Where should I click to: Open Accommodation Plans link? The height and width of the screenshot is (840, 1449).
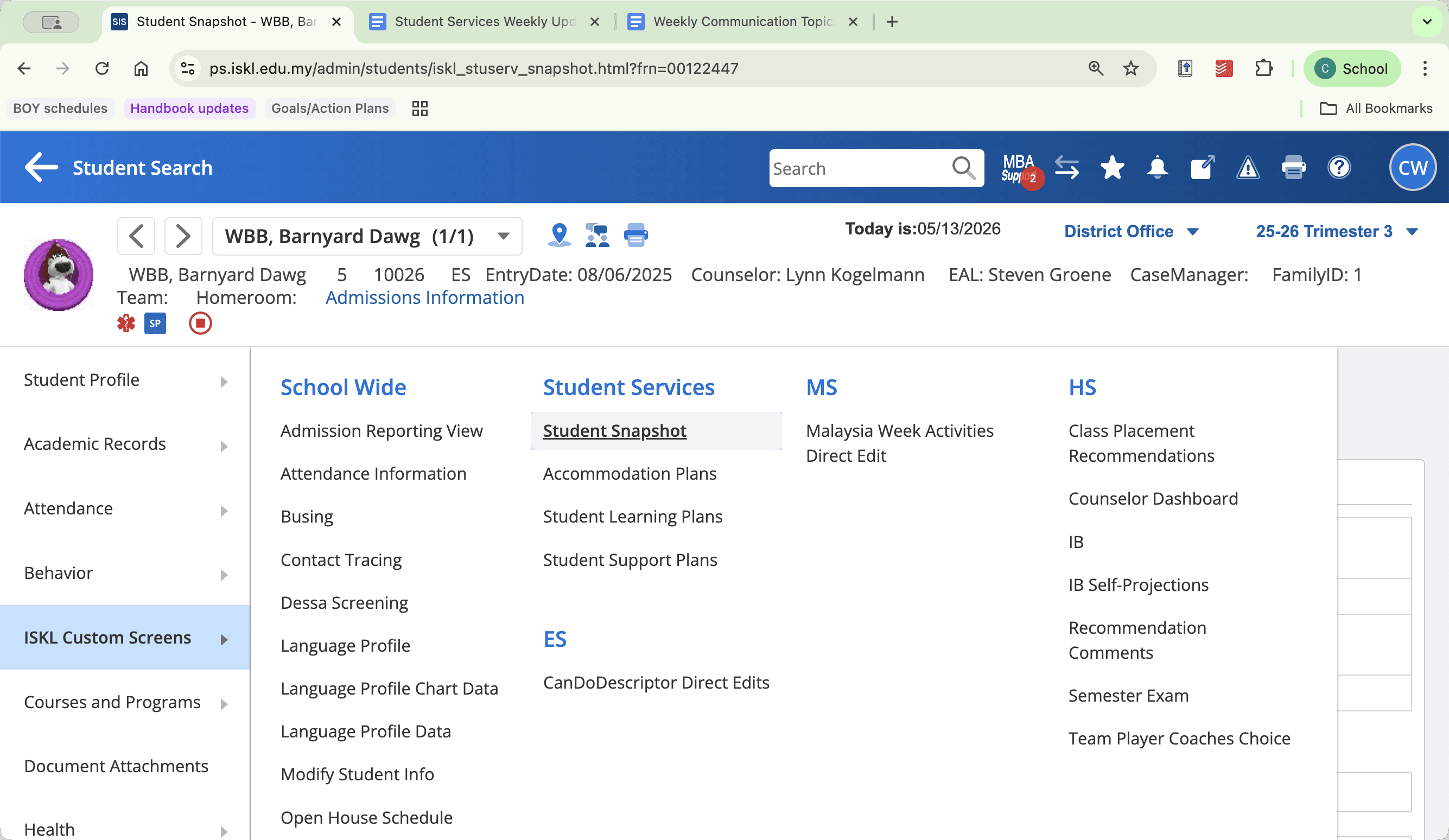coord(630,474)
